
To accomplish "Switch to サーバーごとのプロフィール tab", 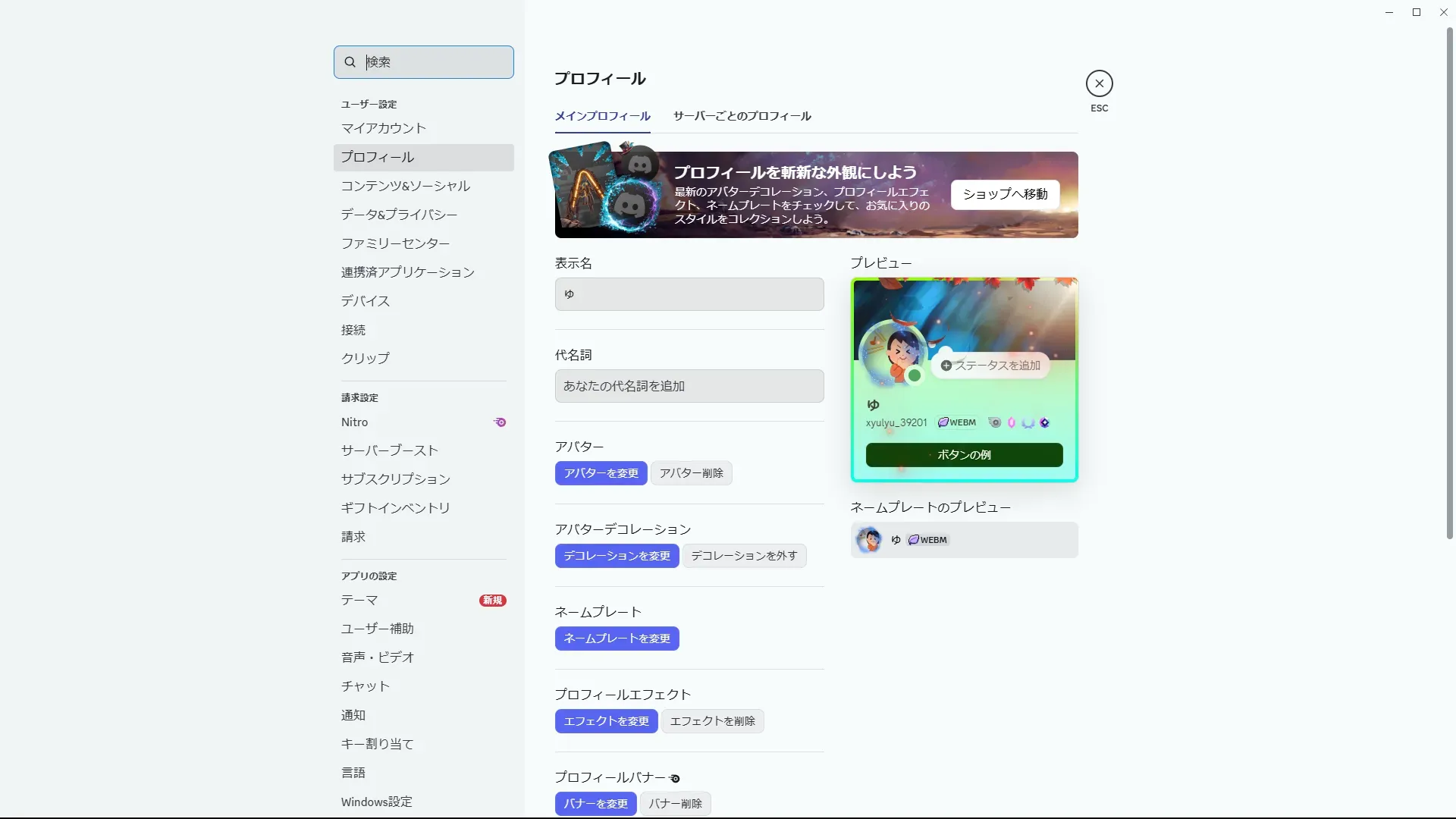I will (742, 116).
